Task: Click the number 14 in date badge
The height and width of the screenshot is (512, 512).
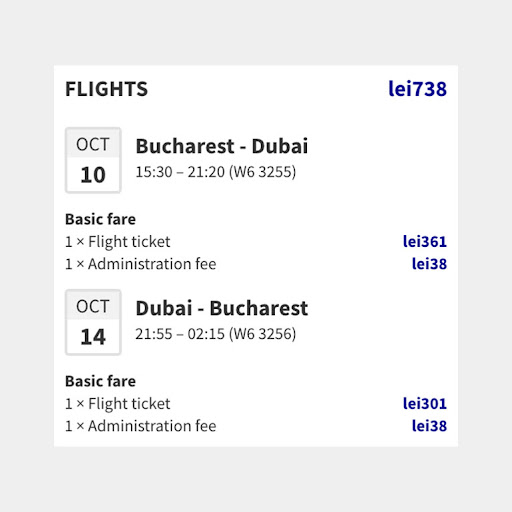Action: point(93,337)
